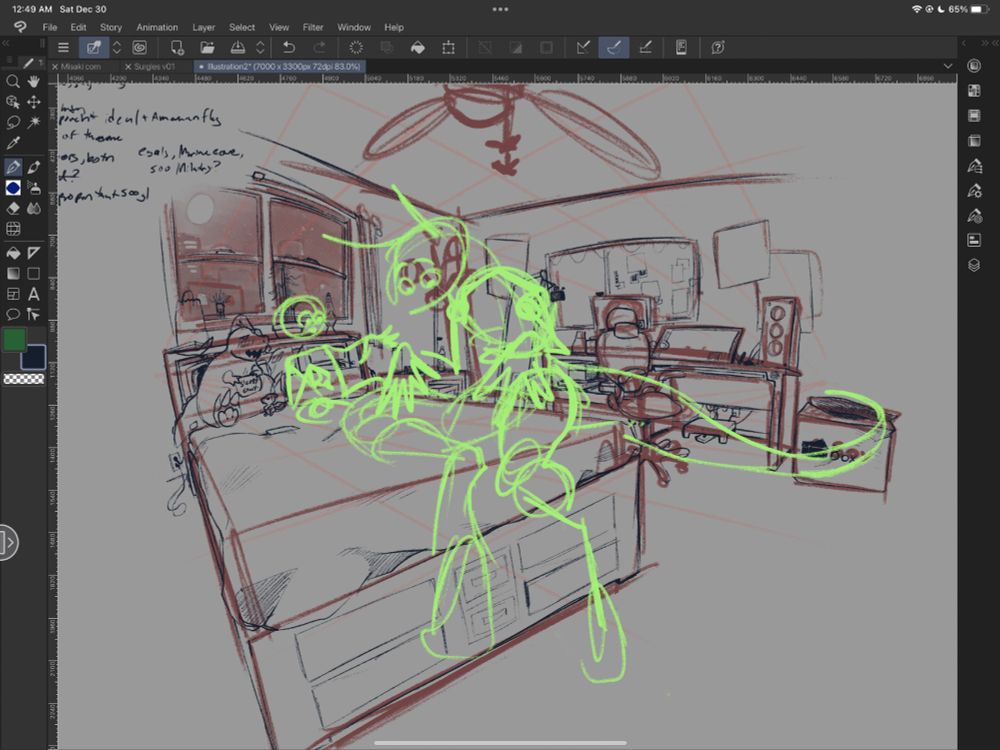The height and width of the screenshot is (750, 1000).
Task: Open the Layers stack palette icon
Action: click(x=974, y=265)
